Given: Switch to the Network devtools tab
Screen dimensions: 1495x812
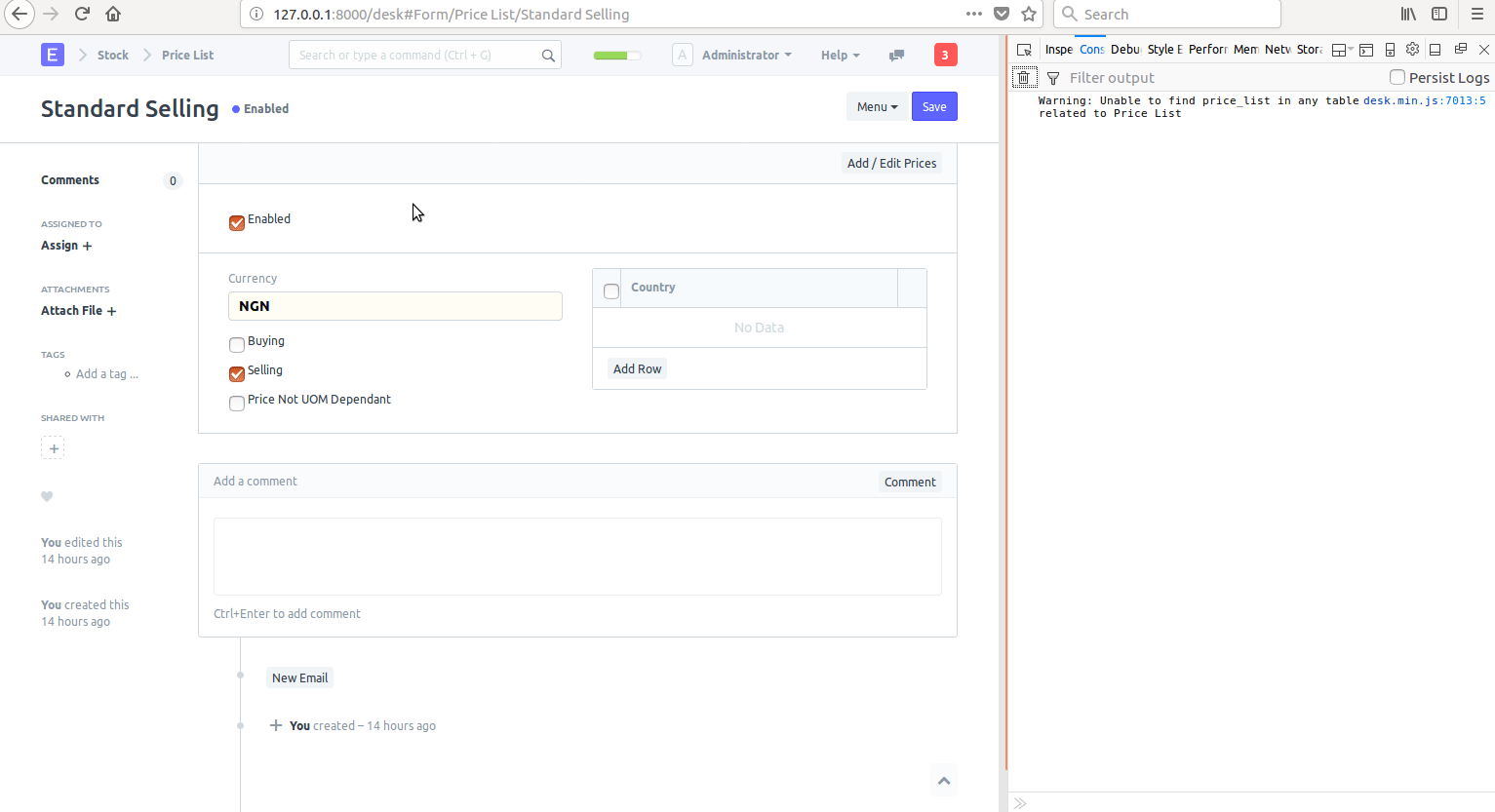Looking at the screenshot, I should (1278, 50).
